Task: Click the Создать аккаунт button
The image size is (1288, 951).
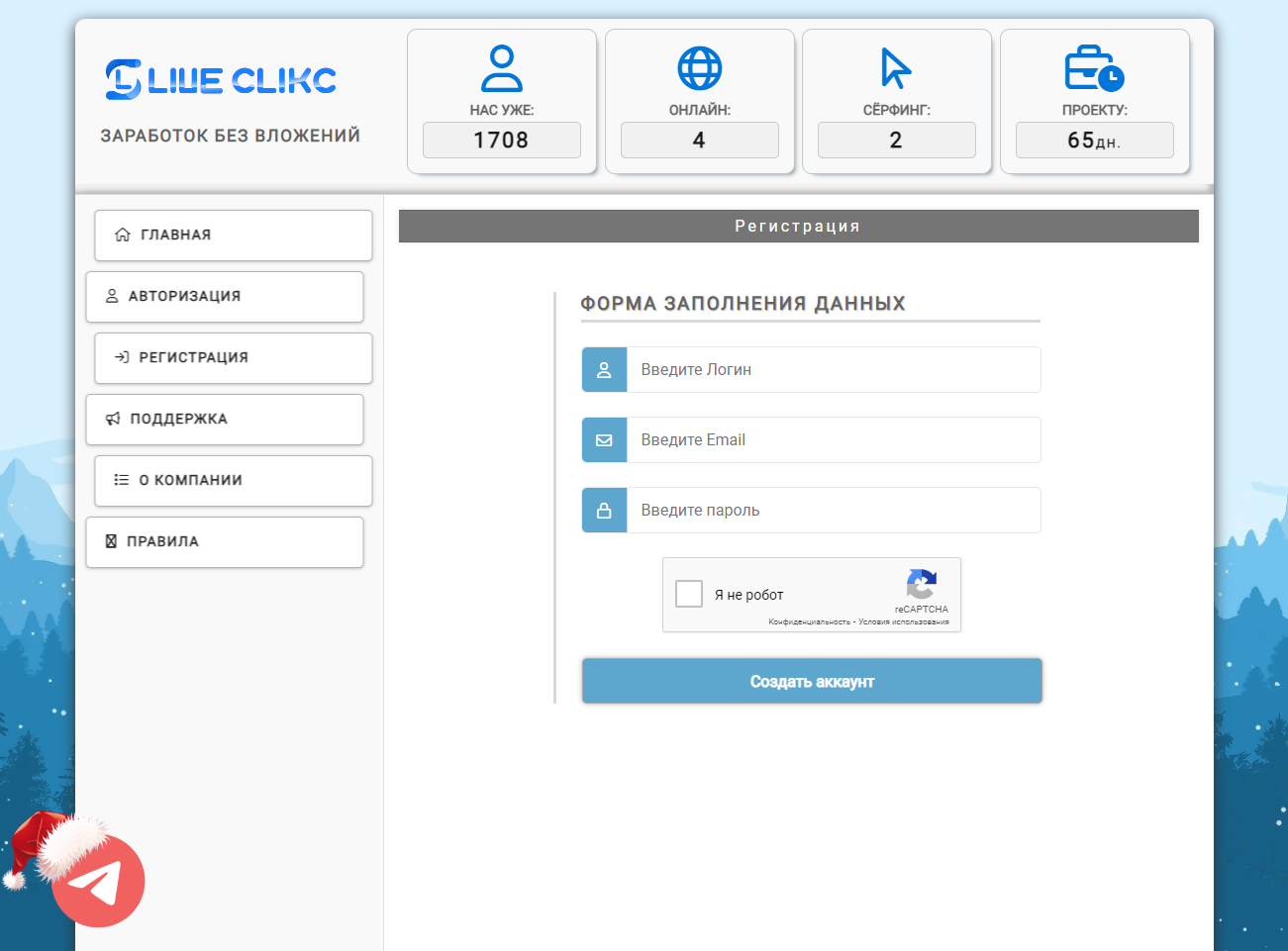Action: (812, 681)
